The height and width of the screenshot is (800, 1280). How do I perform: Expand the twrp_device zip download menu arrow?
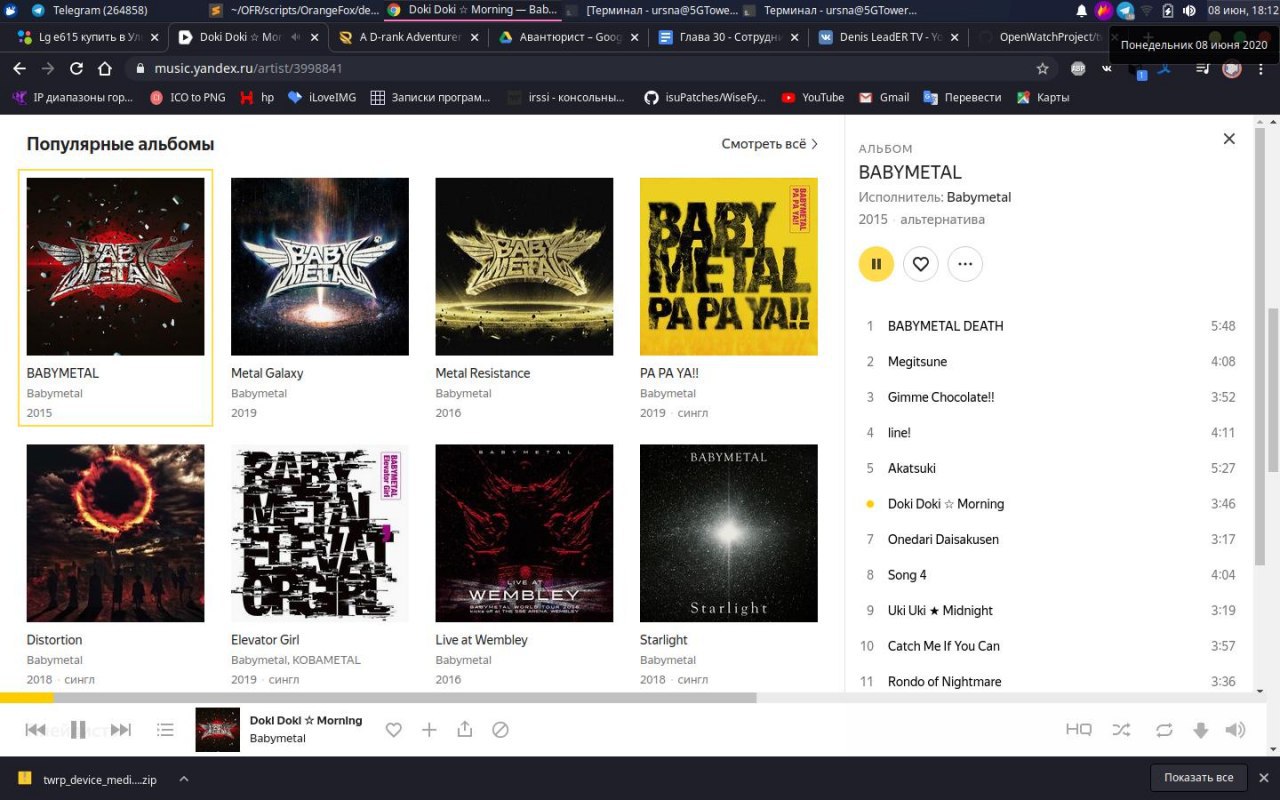184,778
